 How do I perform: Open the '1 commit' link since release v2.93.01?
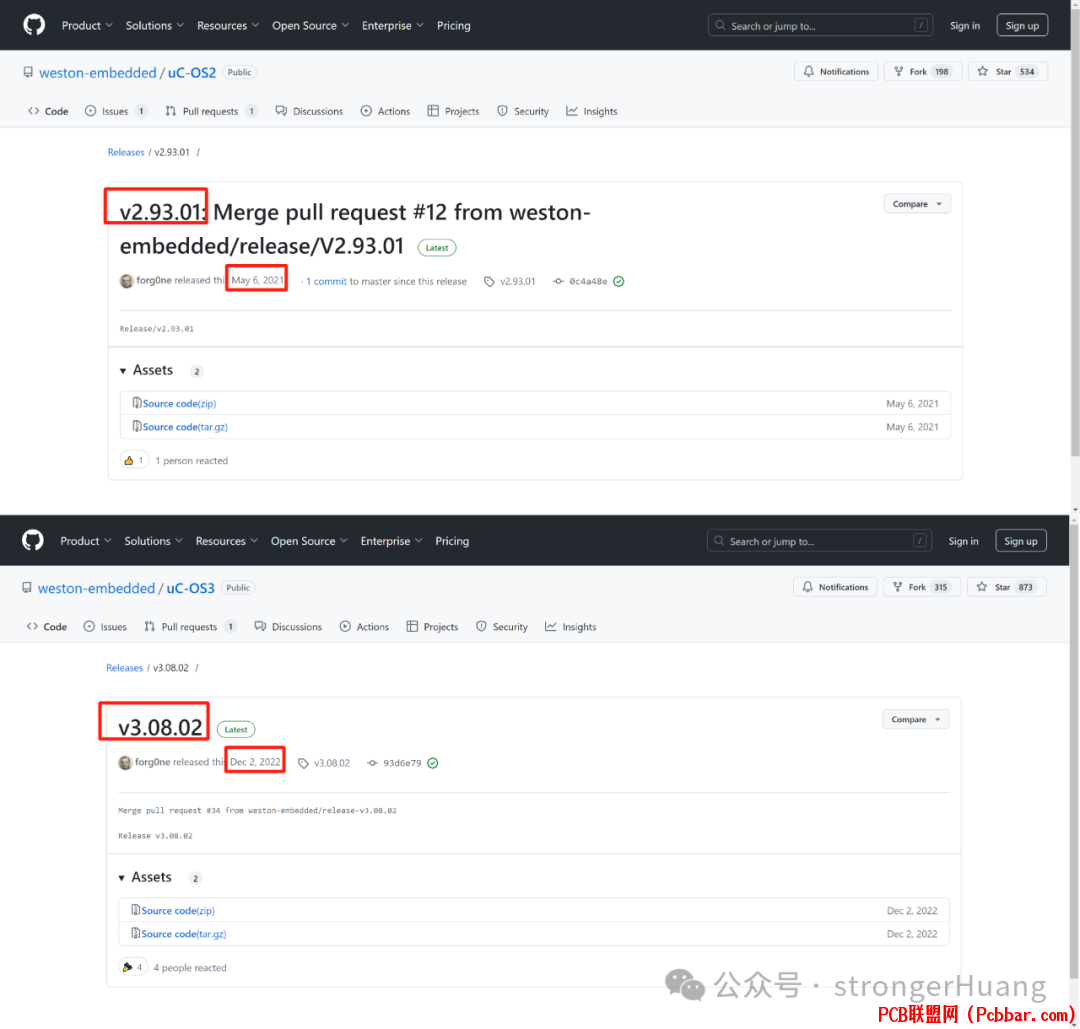(x=326, y=281)
